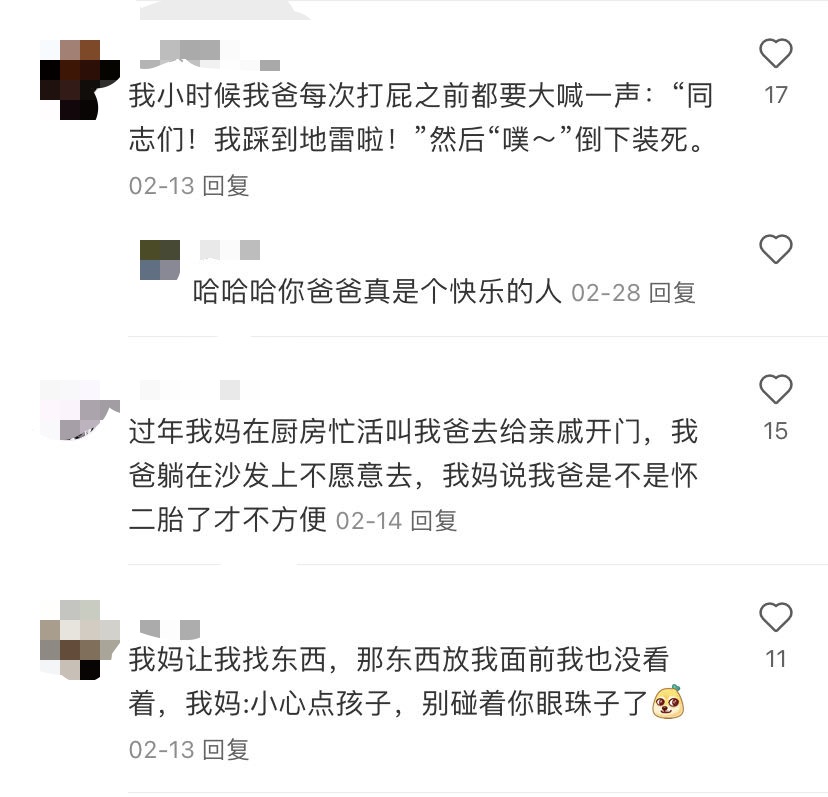Reply to the 02-13 landmine fart comment
The width and height of the screenshot is (828, 797).
point(225,186)
